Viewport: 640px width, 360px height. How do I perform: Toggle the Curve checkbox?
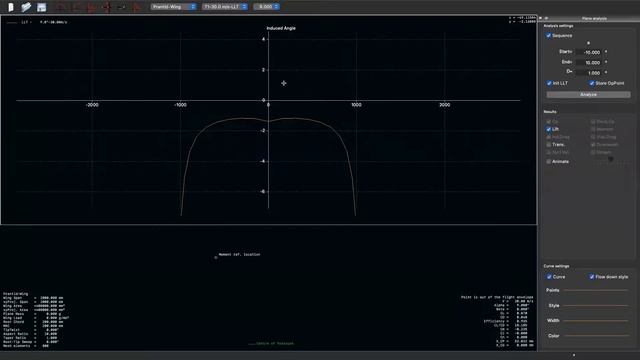(549, 277)
